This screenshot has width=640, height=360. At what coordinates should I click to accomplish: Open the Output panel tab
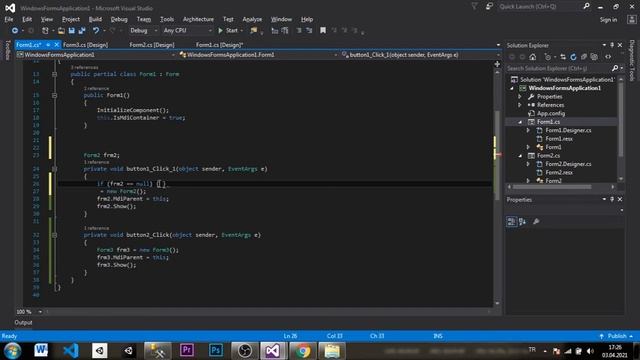(x=23, y=322)
